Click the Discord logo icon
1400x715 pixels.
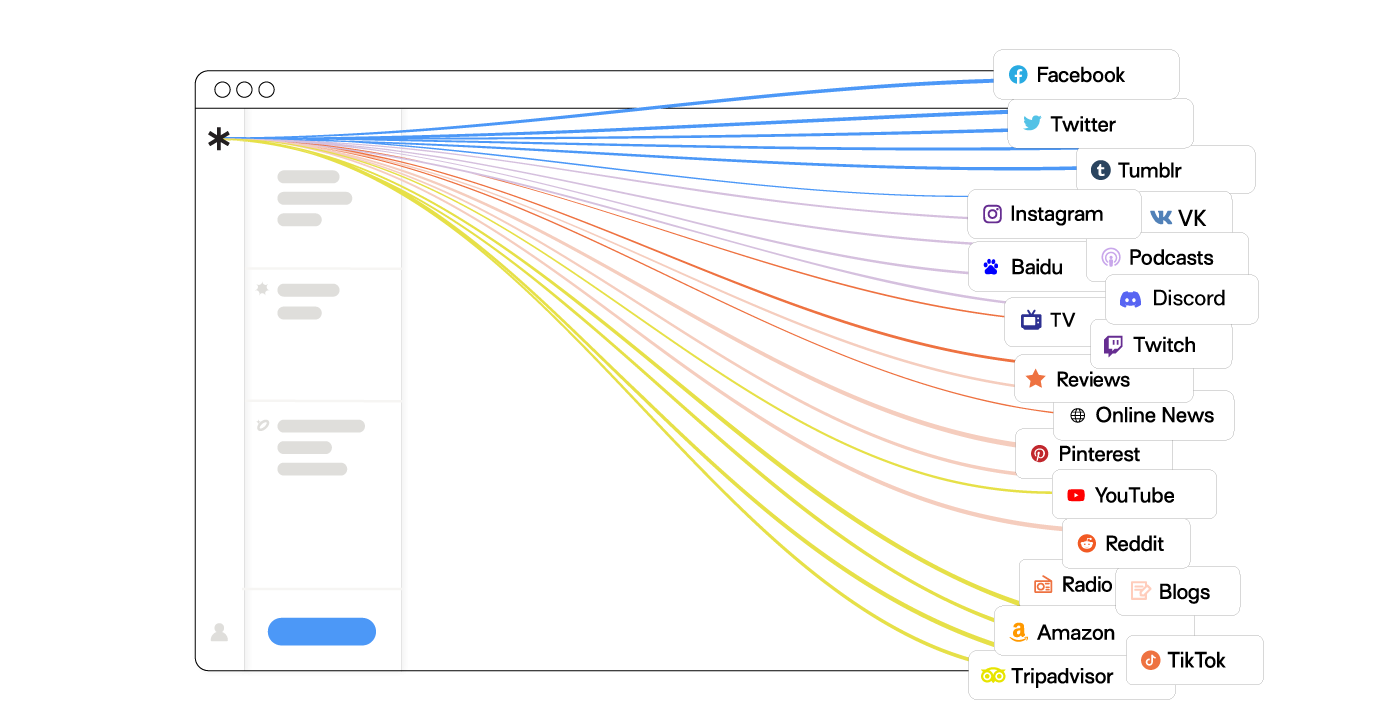tap(1130, 299)
